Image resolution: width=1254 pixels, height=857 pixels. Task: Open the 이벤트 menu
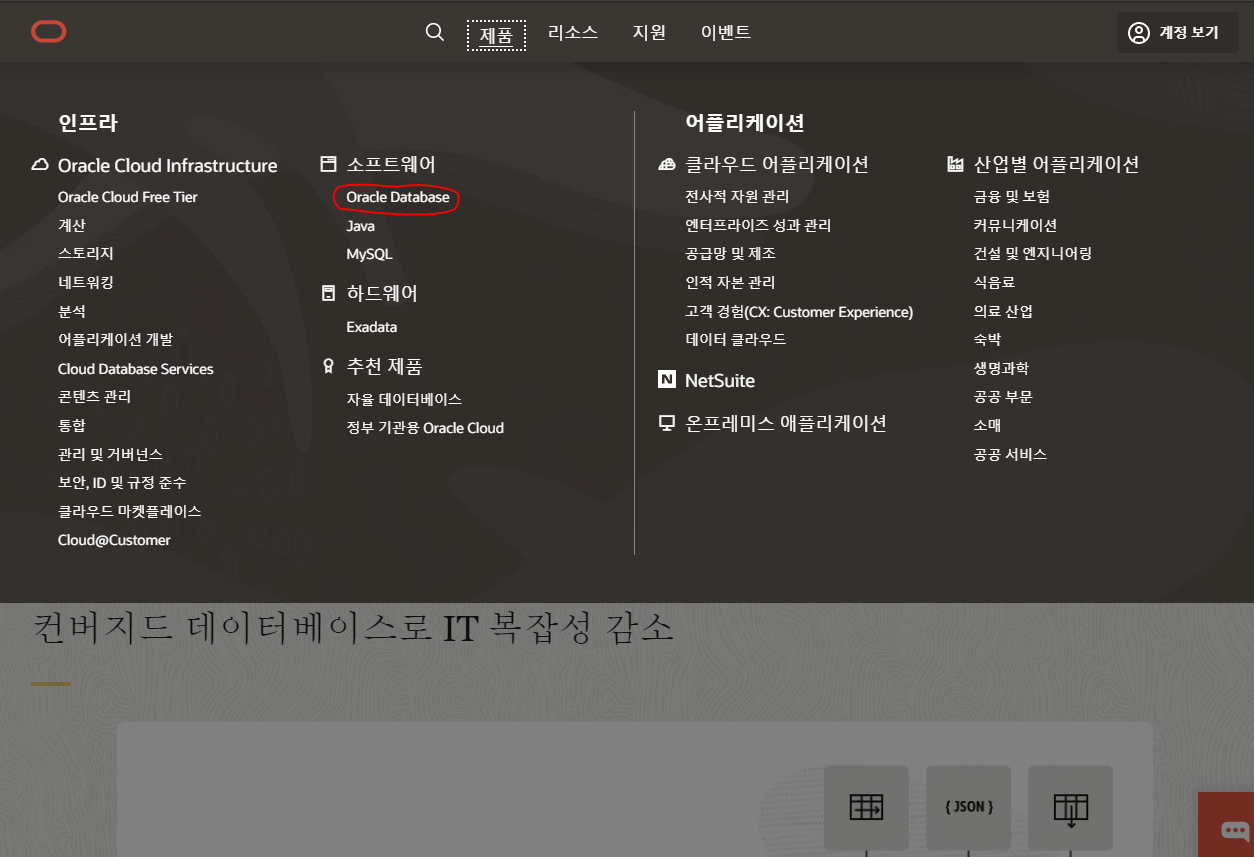tap(726, 32)
